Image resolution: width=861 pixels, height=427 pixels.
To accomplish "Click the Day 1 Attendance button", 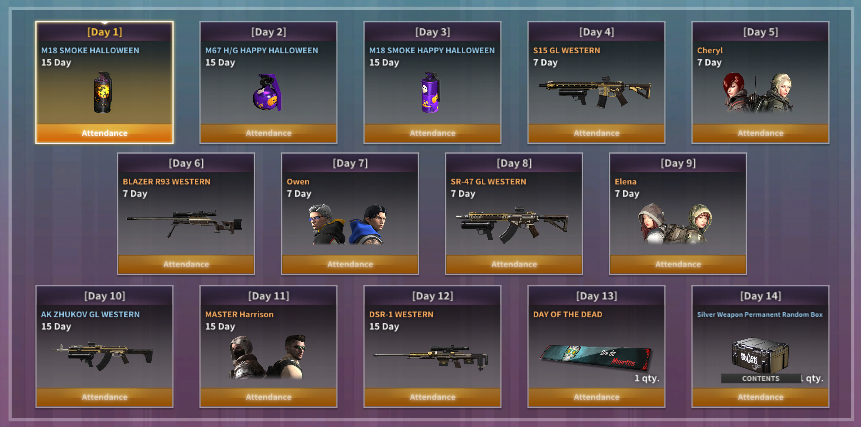I will 104,133.
